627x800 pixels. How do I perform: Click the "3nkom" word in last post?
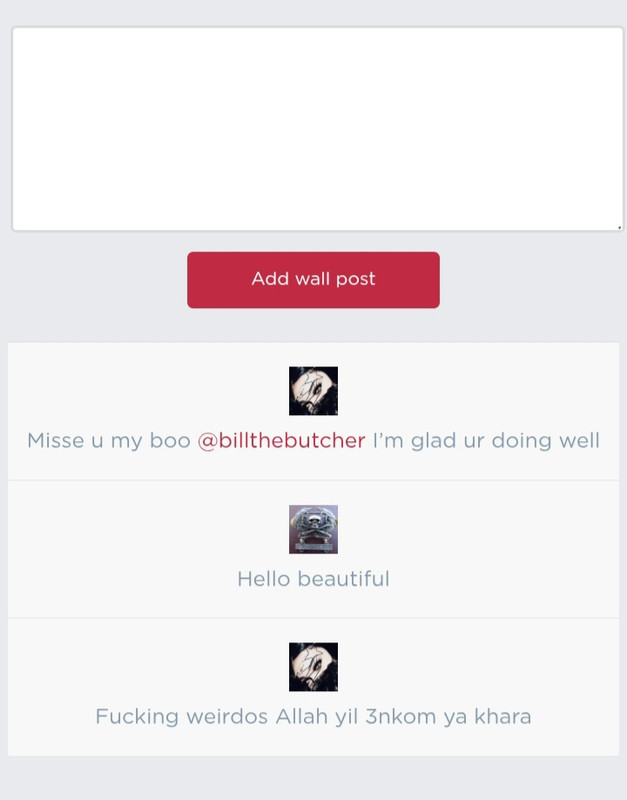coord(400,717)
